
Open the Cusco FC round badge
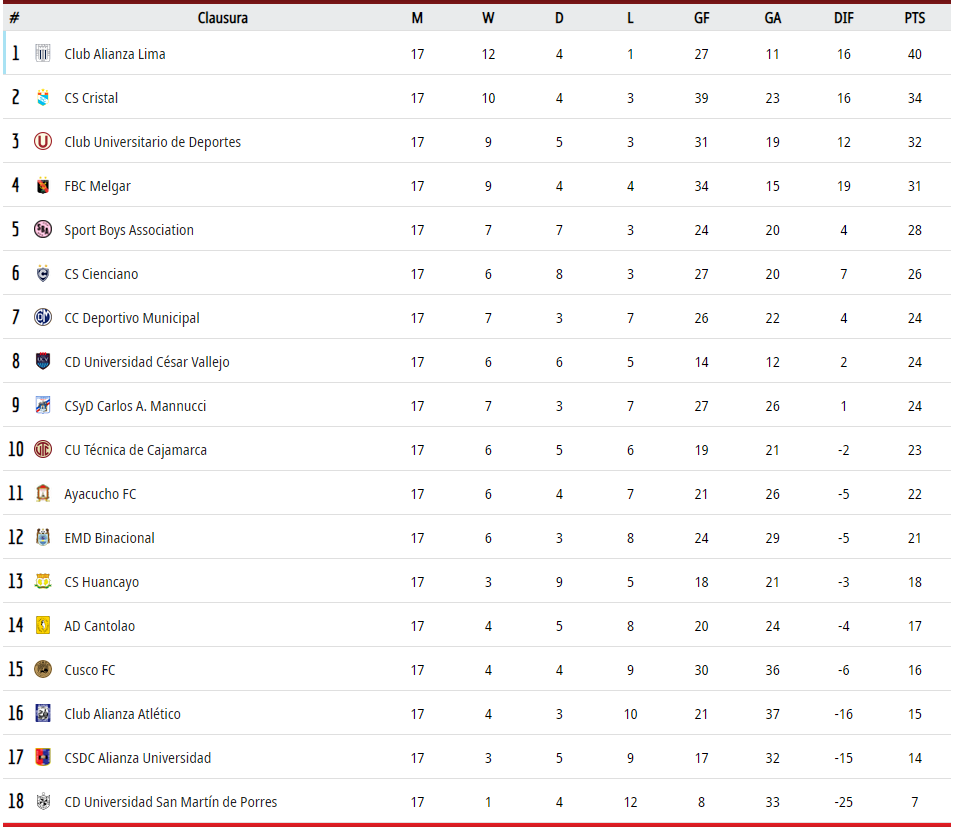tap(43, 669)
